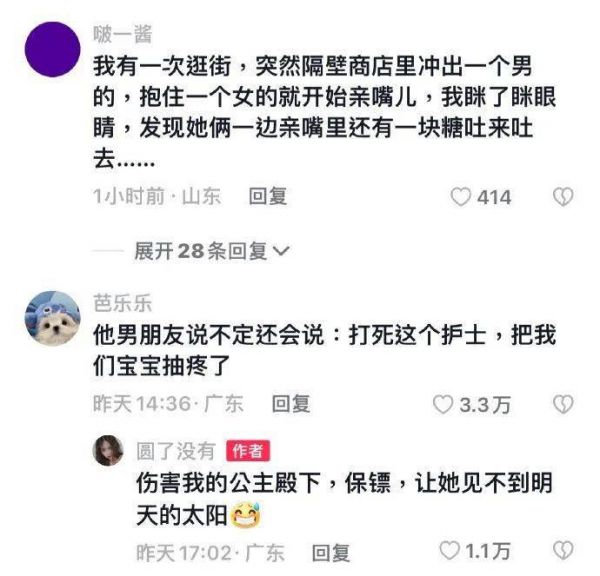Open username 圆了没有 profile

(x=176, y=451)
